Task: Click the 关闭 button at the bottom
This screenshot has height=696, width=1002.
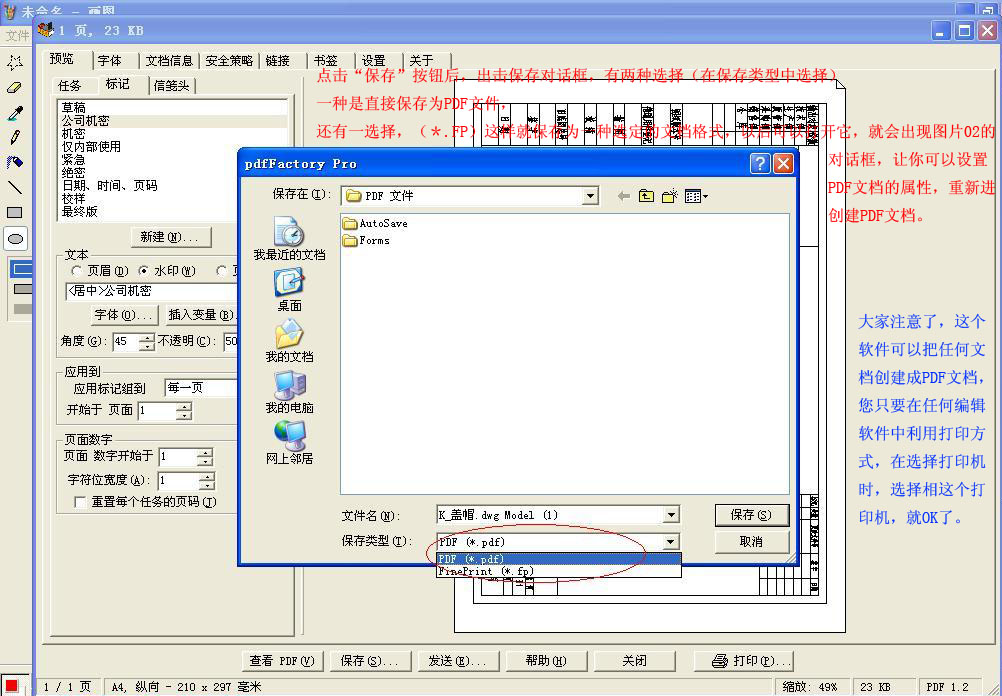Action: pos(634,661)
